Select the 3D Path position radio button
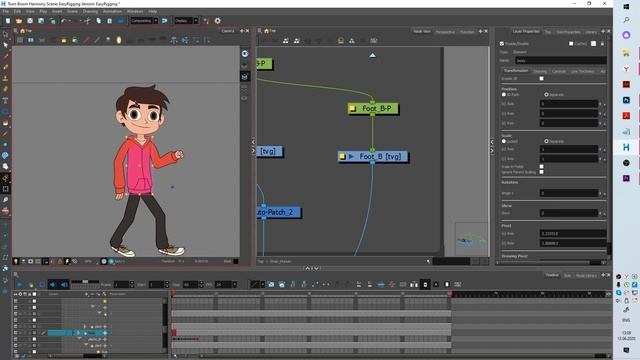The image size is (640, 360). tap(504, 94)
